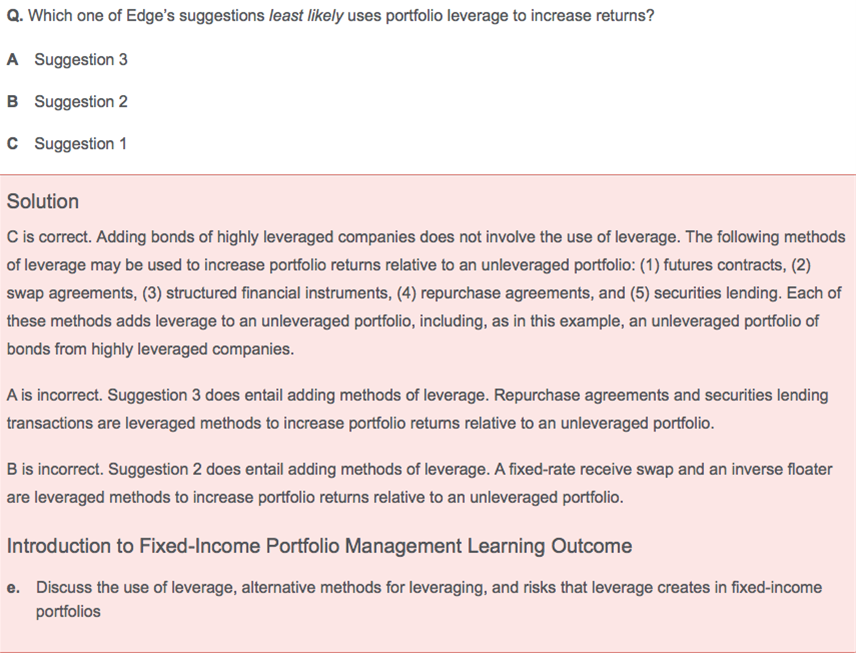
Task: Click the 'A is incorrect' explanation paragraph
Action: [x=418, y=409]
